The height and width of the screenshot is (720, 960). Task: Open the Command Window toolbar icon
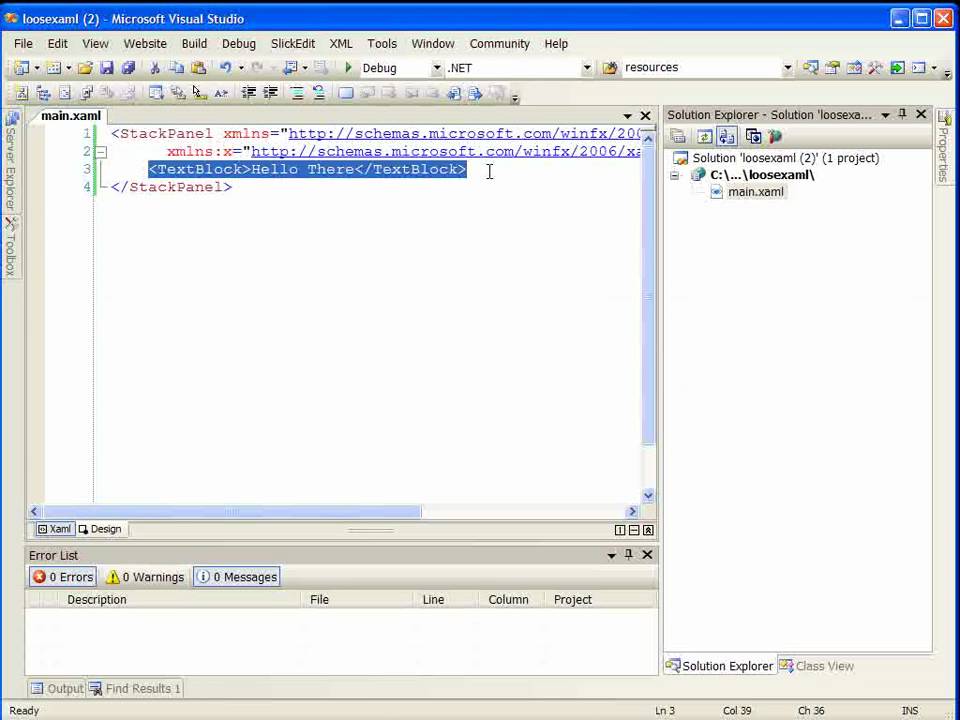[918, 68]
